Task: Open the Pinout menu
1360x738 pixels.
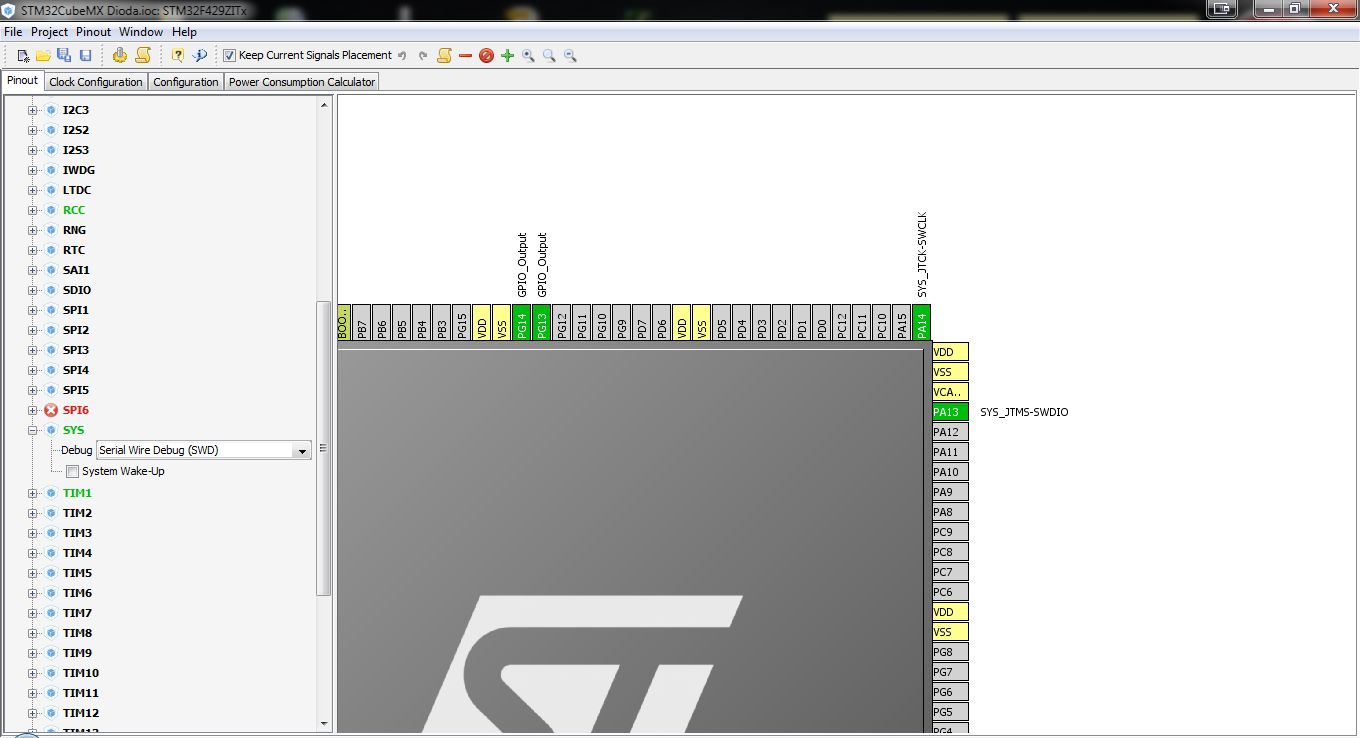Action: pos(94,32)
